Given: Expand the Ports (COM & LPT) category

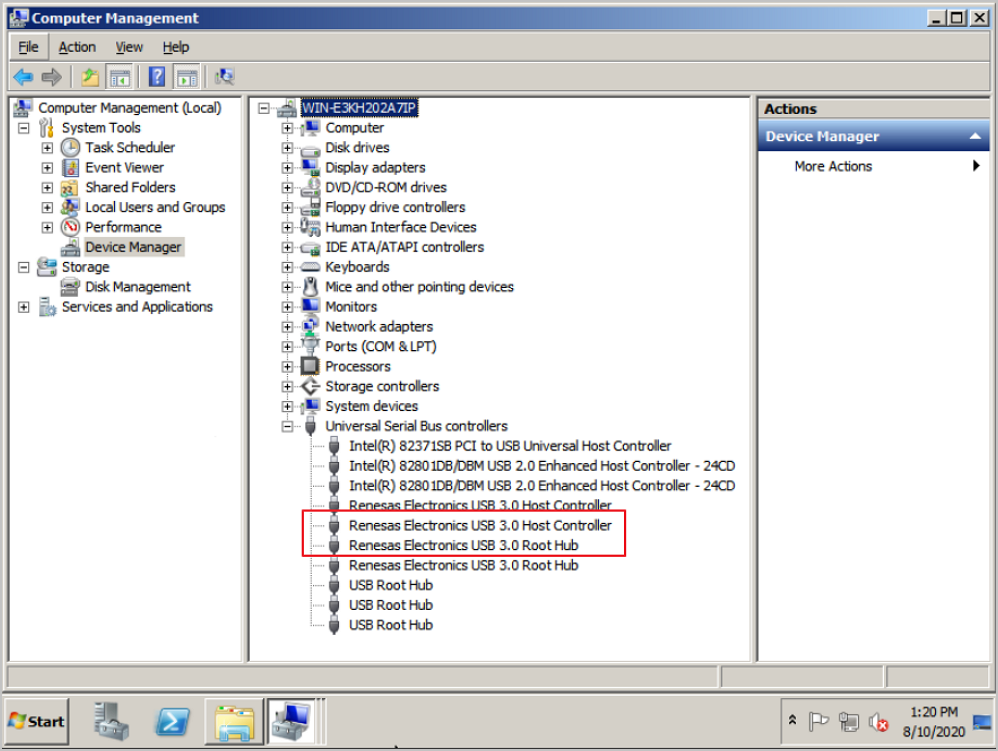Looking at the screenshot, I should coord(287,347).
